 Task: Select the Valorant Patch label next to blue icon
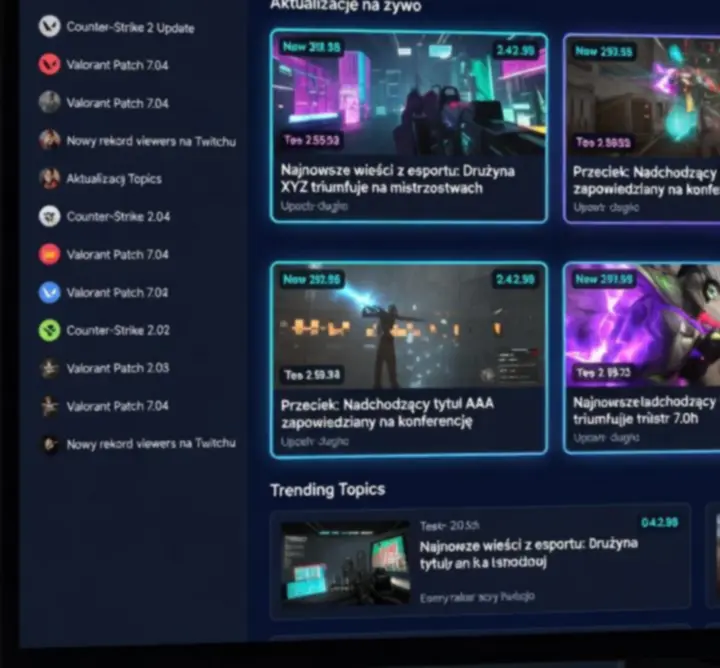(x=118, y=292)
